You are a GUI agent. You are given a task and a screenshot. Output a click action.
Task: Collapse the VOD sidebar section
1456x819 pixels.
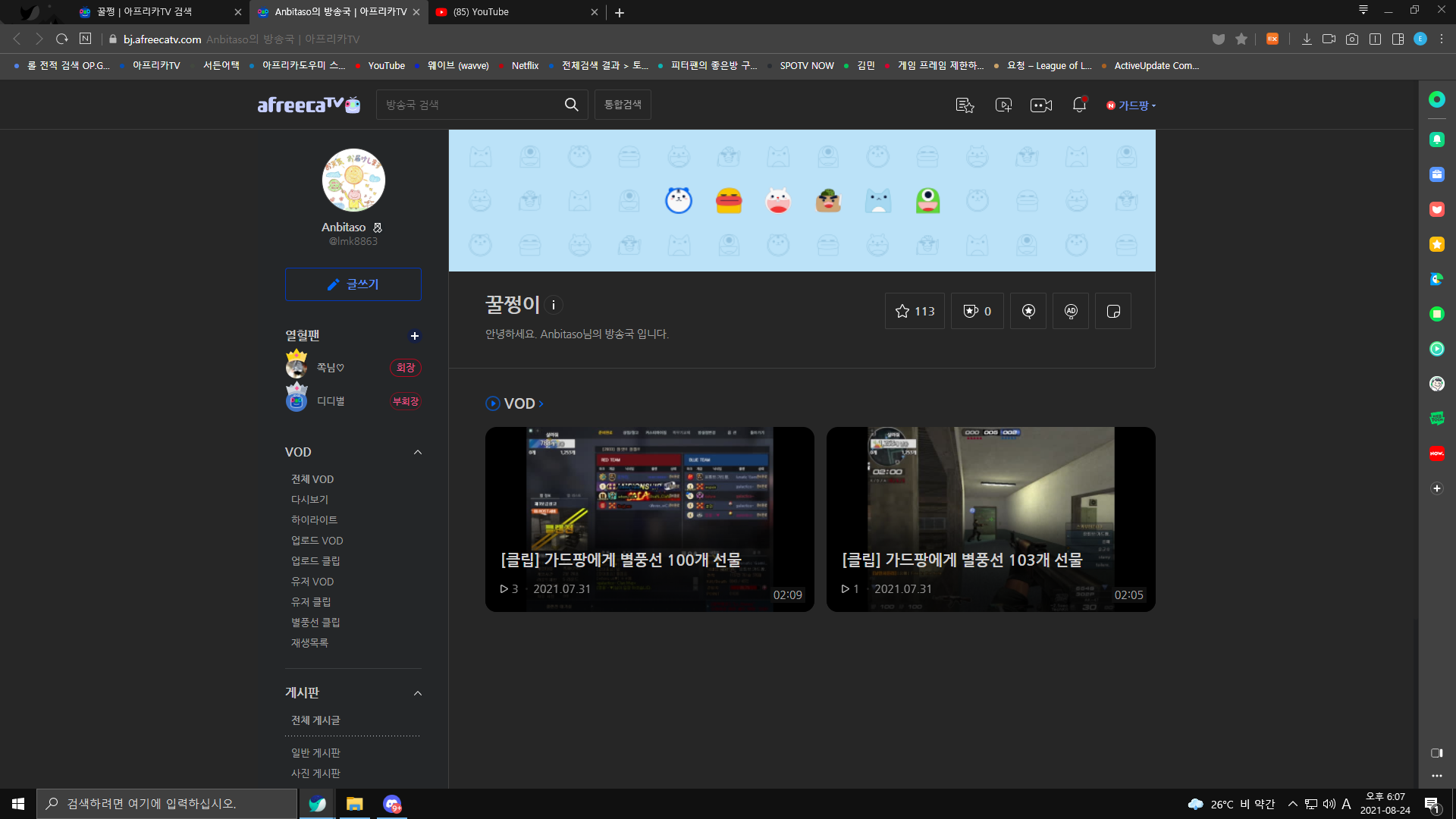click(417, 452)
